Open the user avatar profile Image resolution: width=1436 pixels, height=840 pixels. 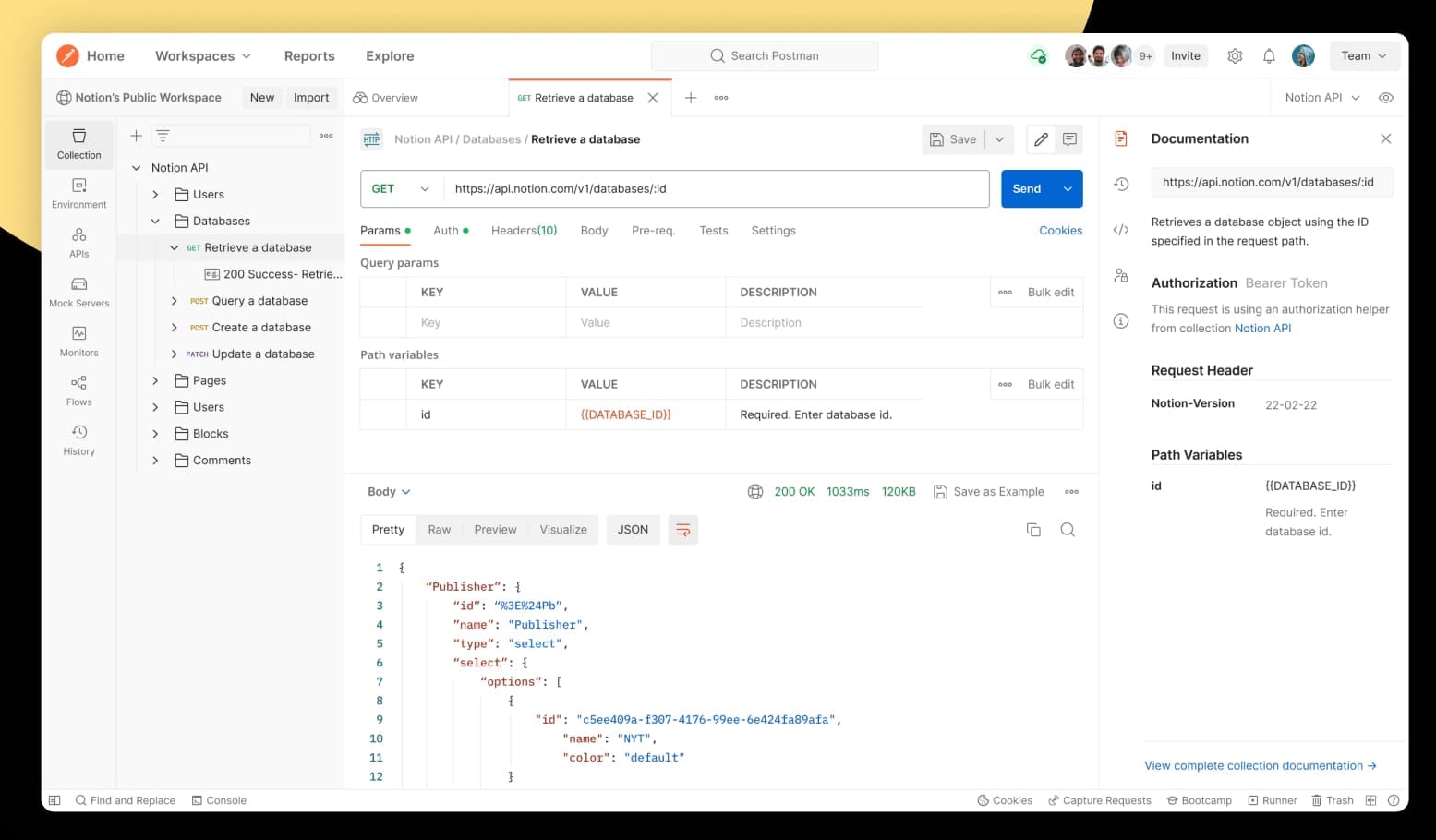pyautogui.click(x=1303, y=55)
